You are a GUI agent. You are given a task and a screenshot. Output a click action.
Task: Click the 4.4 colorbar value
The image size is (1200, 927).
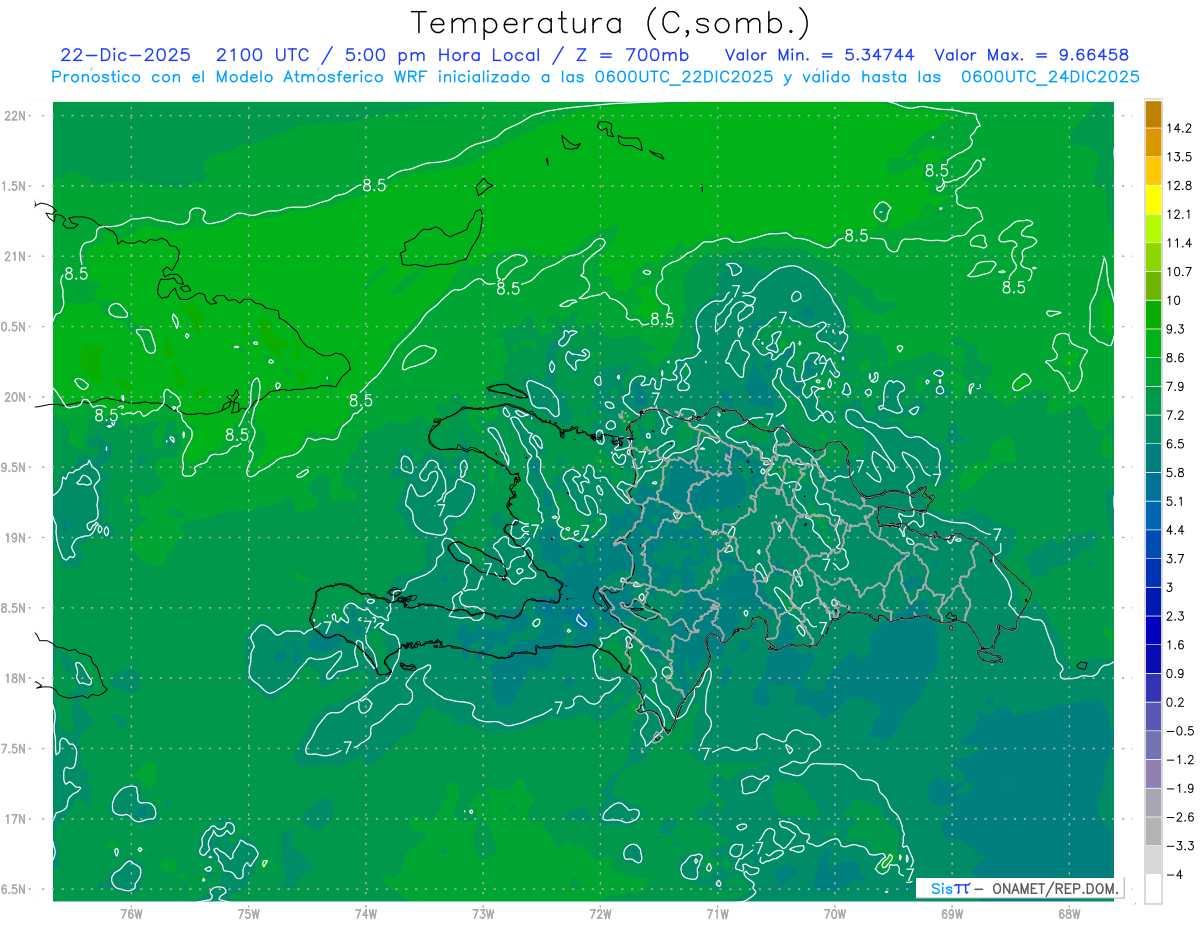tap(1176, 530)
